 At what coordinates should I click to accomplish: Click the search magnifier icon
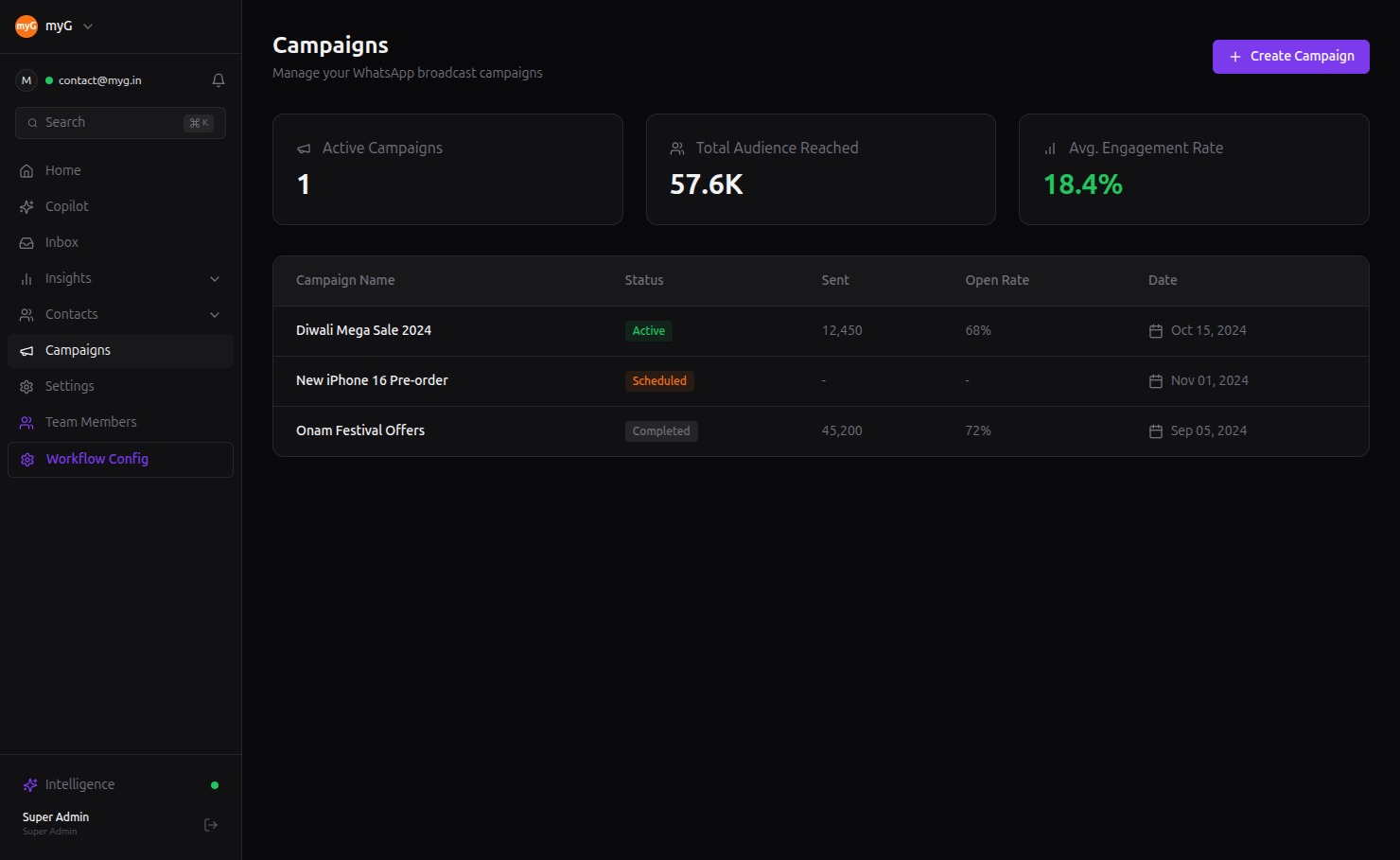(33, 123)
